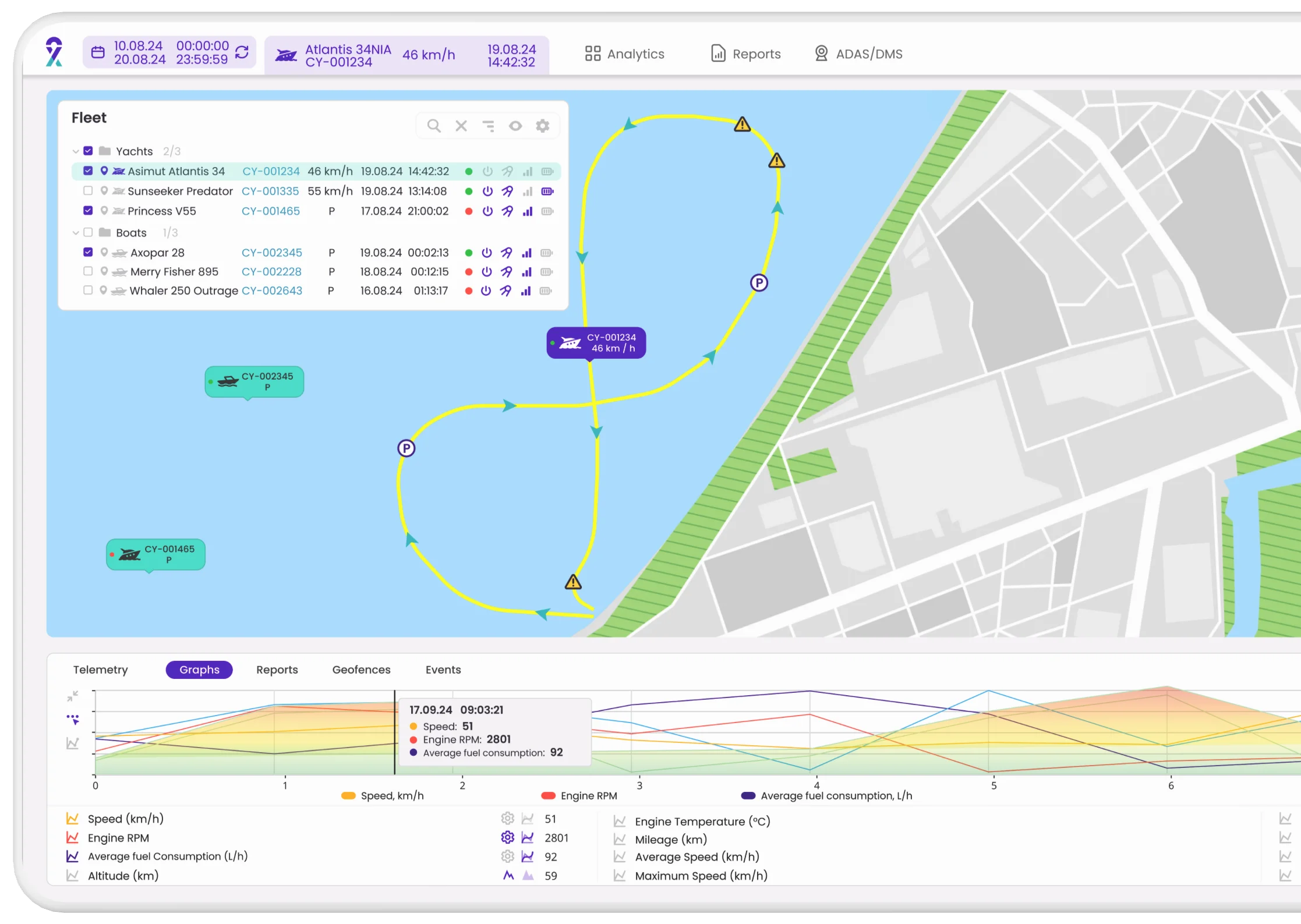Screen dimensions: 1301x924
Task: Toggle Fleet visibility eye icon
Action: (515, 126)
